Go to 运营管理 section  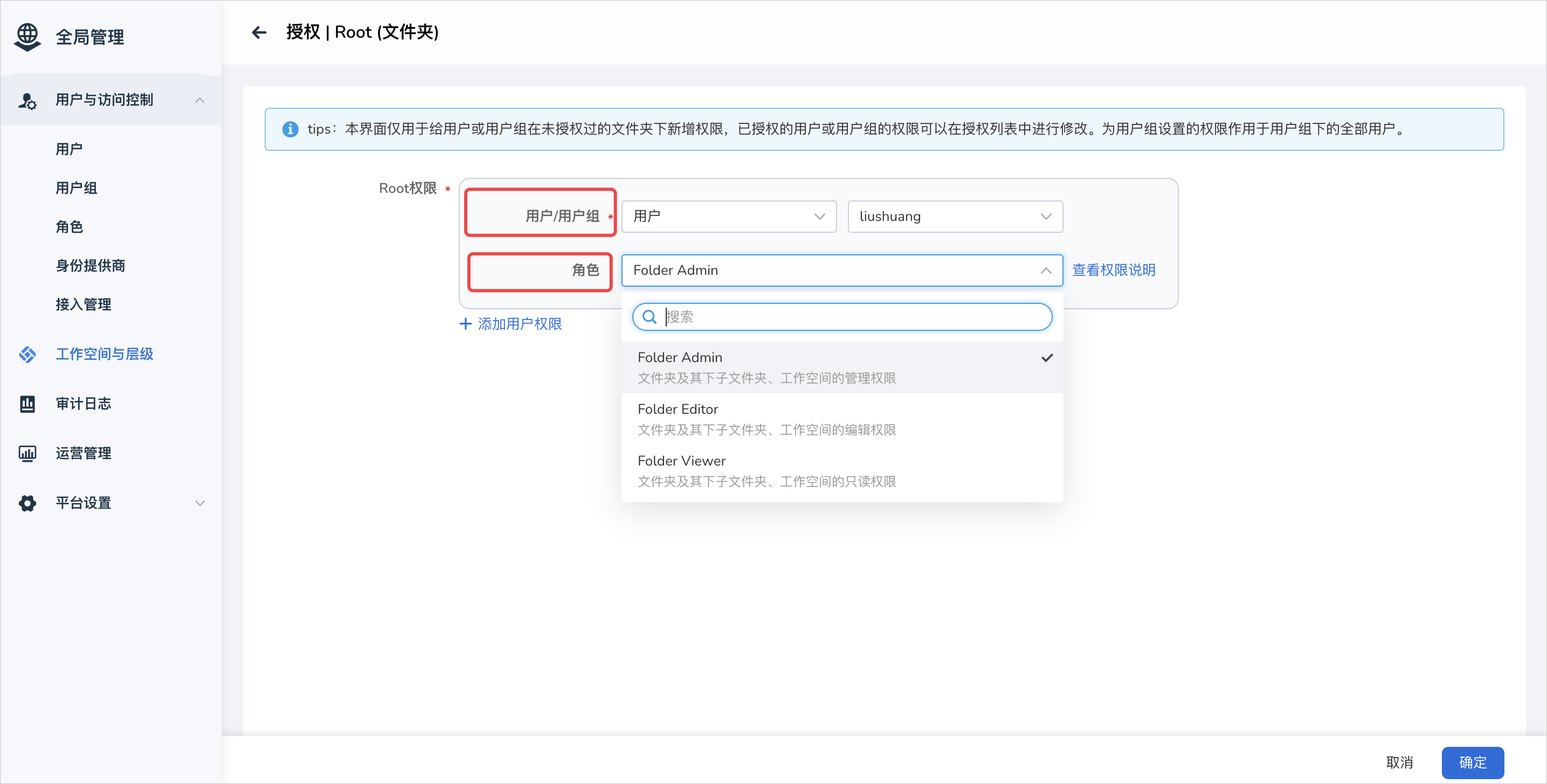(x=83, y=453)
